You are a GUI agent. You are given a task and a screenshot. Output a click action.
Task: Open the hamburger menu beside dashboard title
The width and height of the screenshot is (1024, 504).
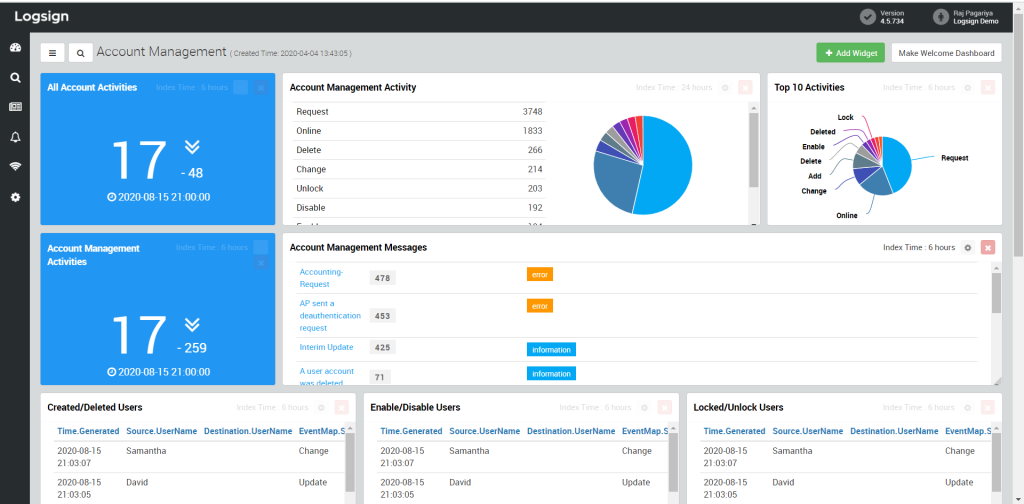point(52,53)
